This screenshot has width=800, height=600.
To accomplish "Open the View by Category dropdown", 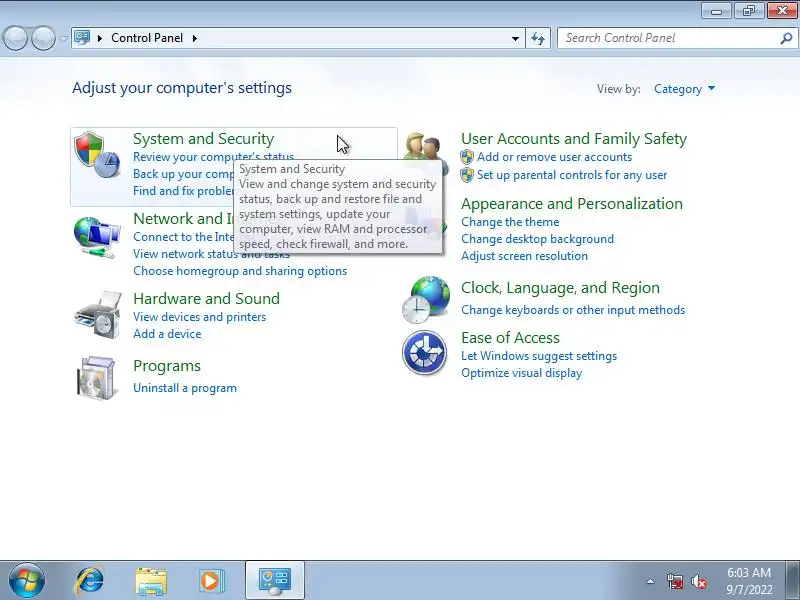I will pyautogui.click(x=684, y=89).
